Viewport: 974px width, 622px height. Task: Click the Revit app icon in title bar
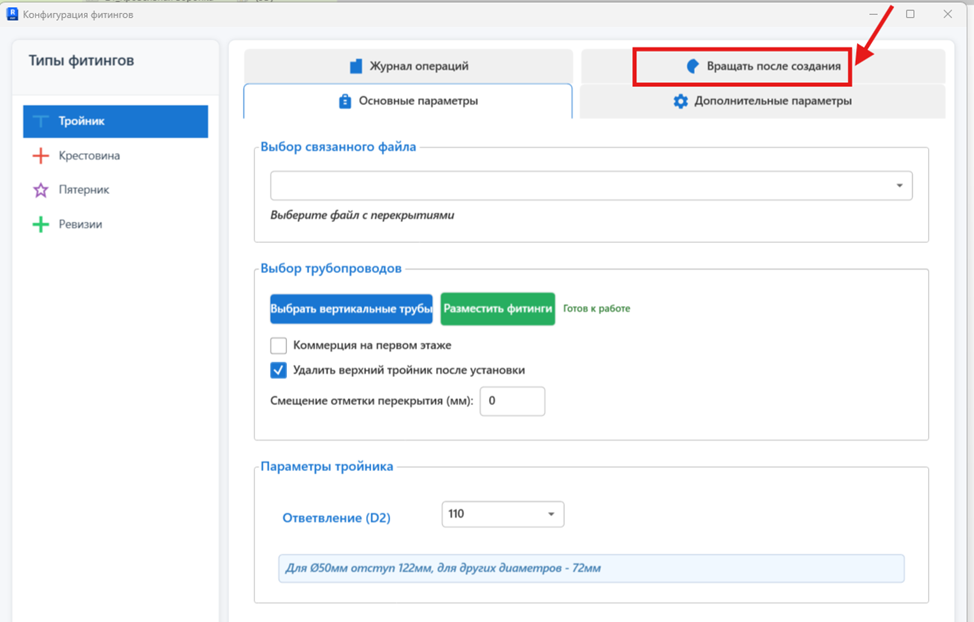tap(12, 14)
